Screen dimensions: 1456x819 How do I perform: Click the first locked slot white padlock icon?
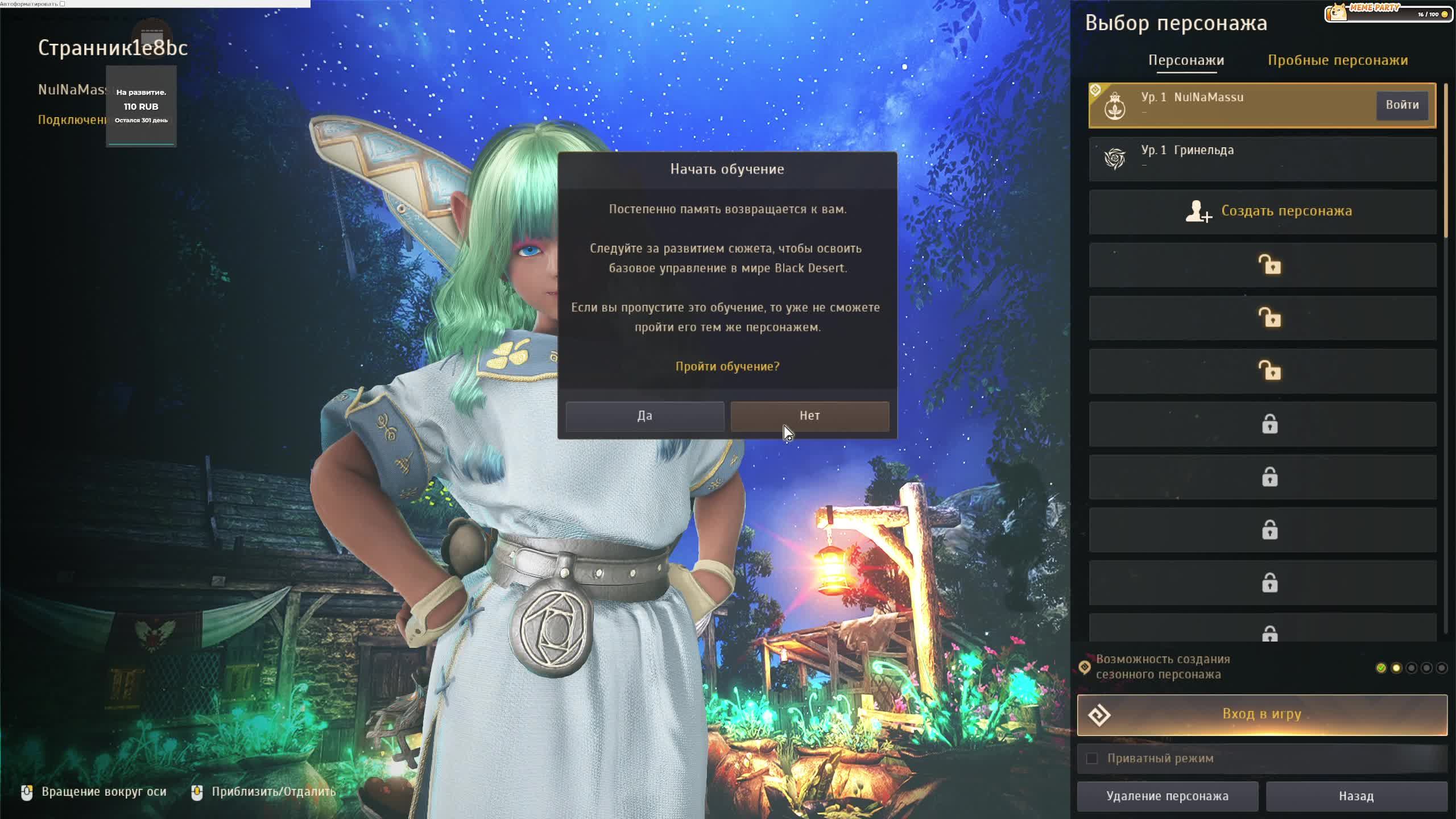(1269, 424)
